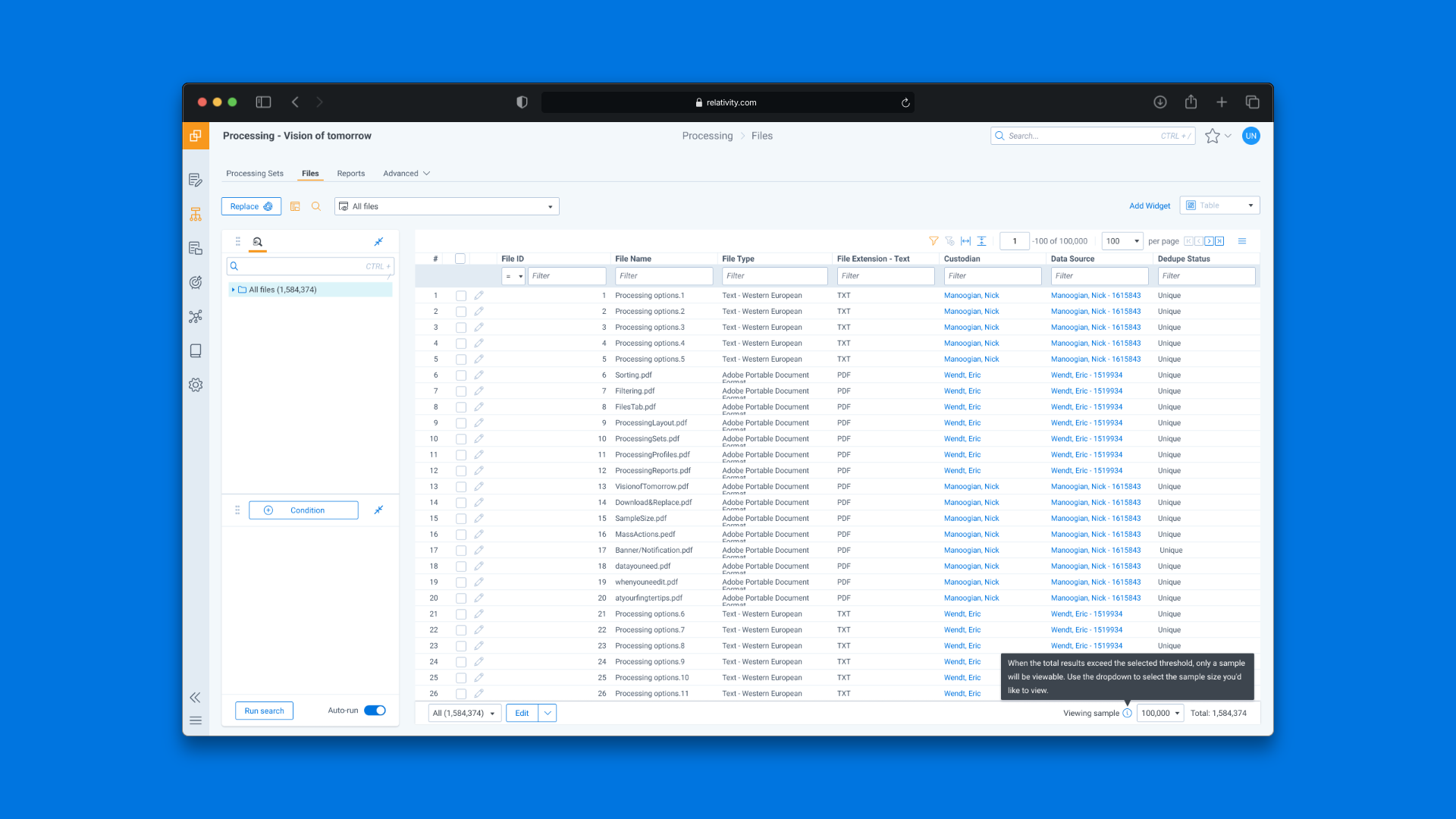Image resolution: width=1456 pixels, height=819 pixels.
Task: Click the File Name filter field
Action: tap(664, 276)
